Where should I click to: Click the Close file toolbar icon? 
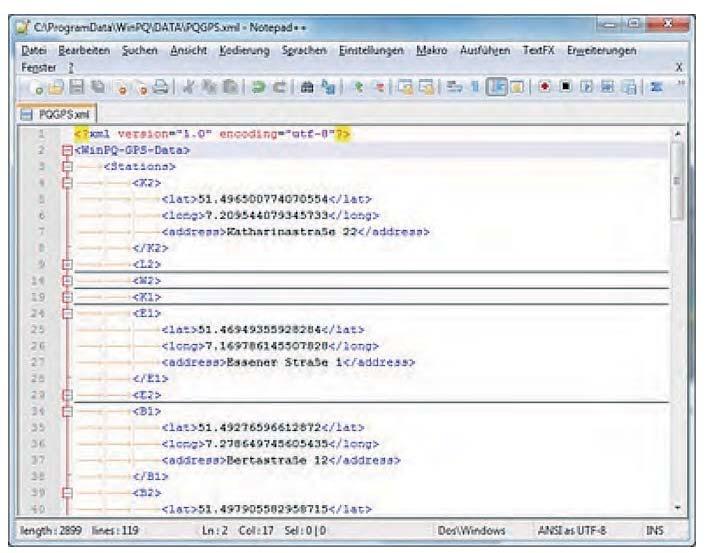[x=120, y=87]
